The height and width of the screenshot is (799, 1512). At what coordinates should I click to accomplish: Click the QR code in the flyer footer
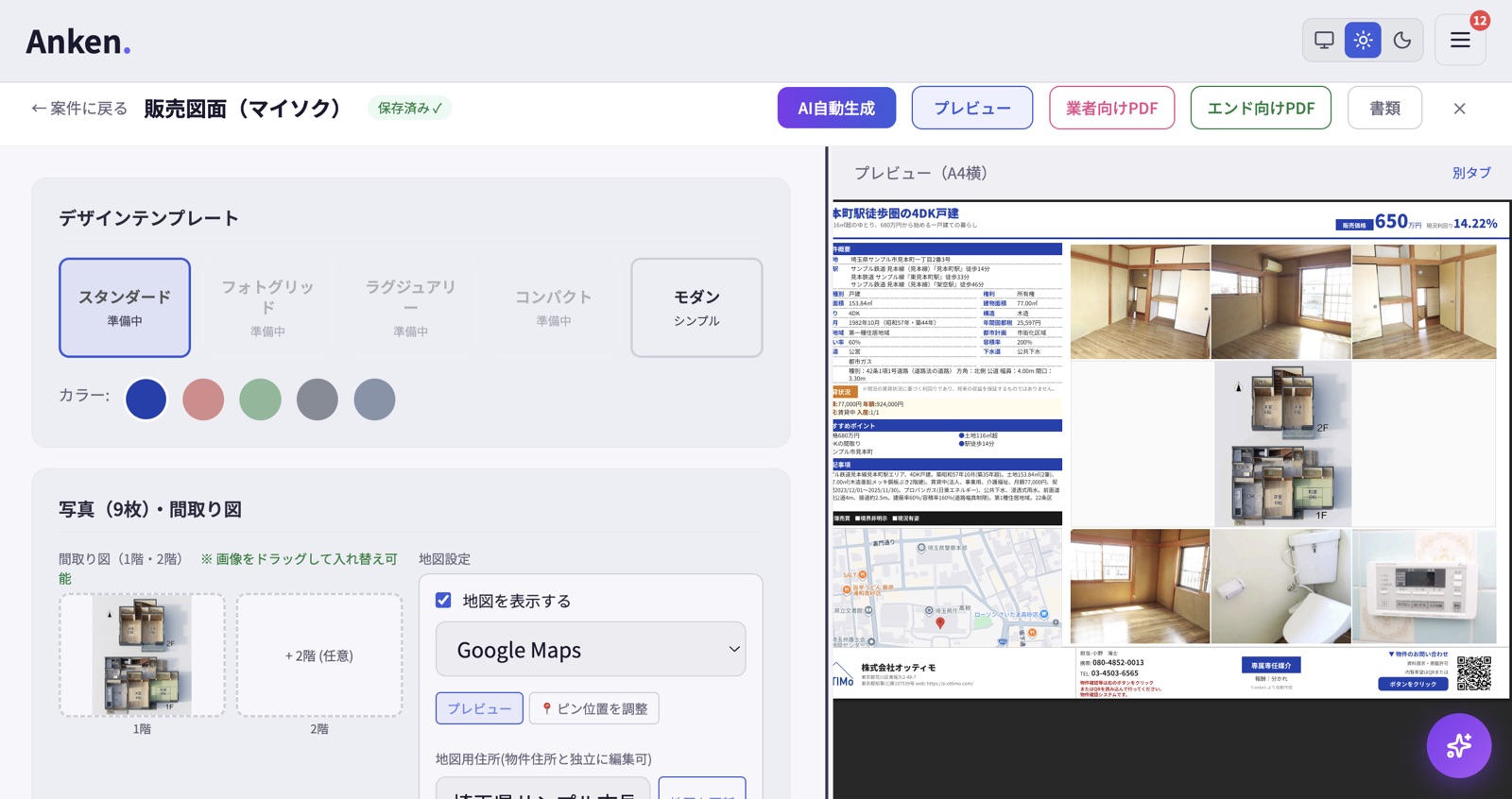click(1473, 672)
